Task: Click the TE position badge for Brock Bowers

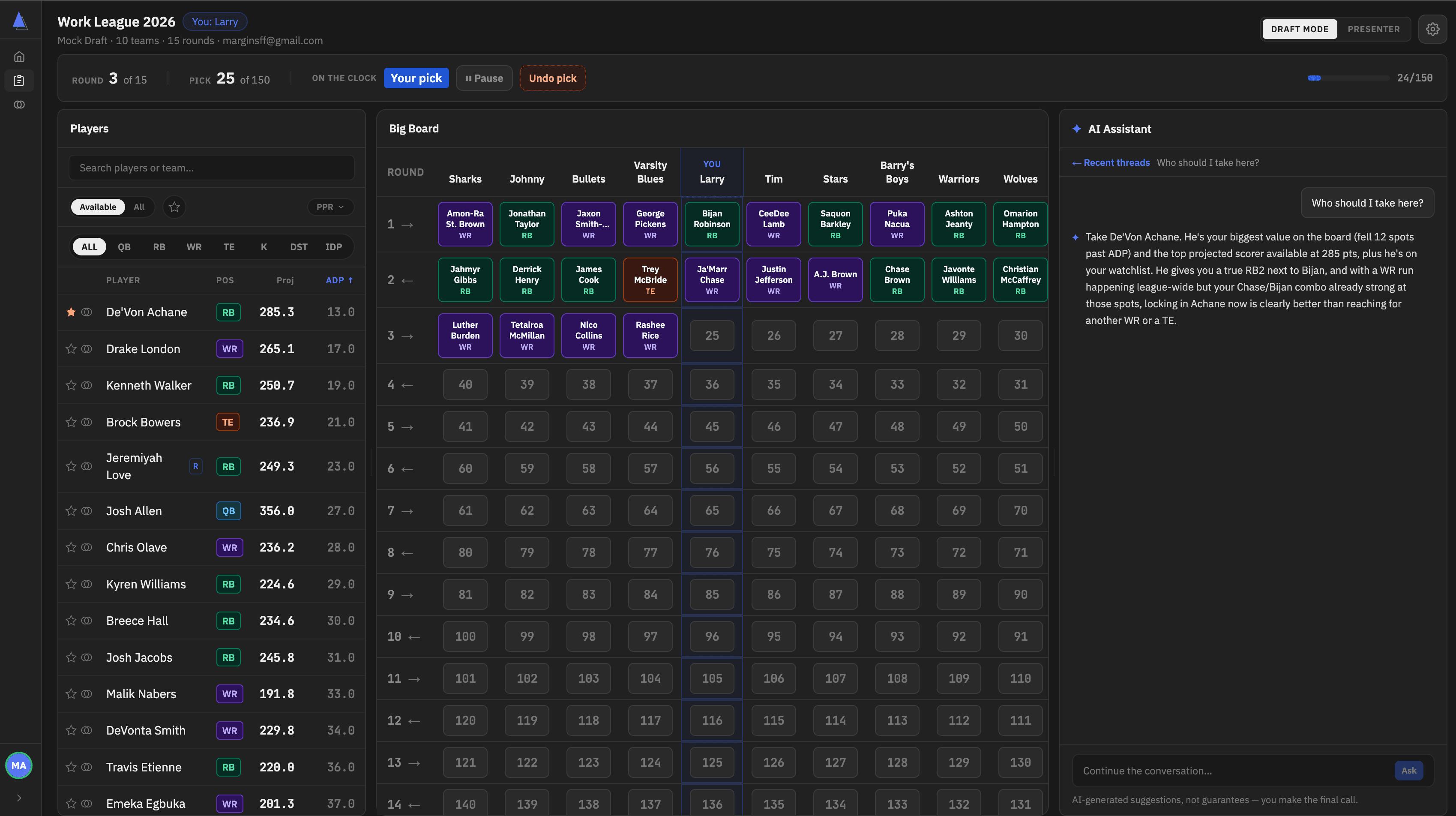Action: click(x=228, y=422)
